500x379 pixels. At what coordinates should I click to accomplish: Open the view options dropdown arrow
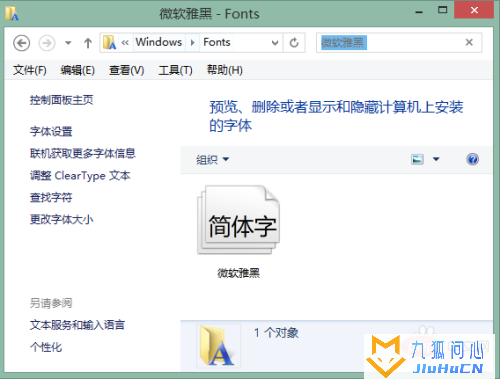coord(436,159)
